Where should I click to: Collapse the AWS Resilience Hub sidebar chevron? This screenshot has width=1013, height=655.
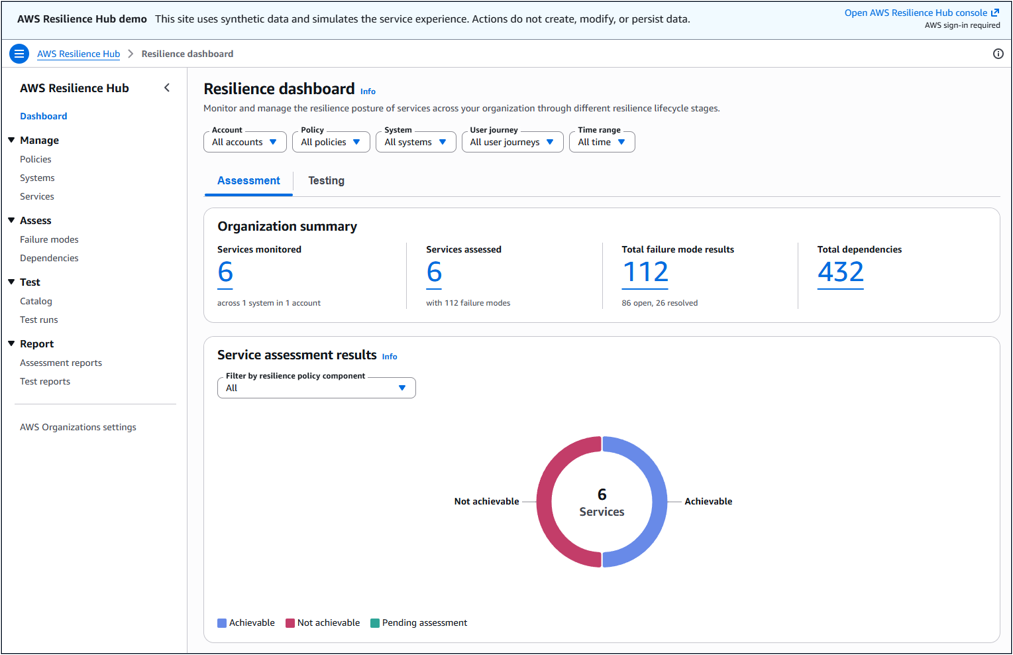[x=167, y=88]
